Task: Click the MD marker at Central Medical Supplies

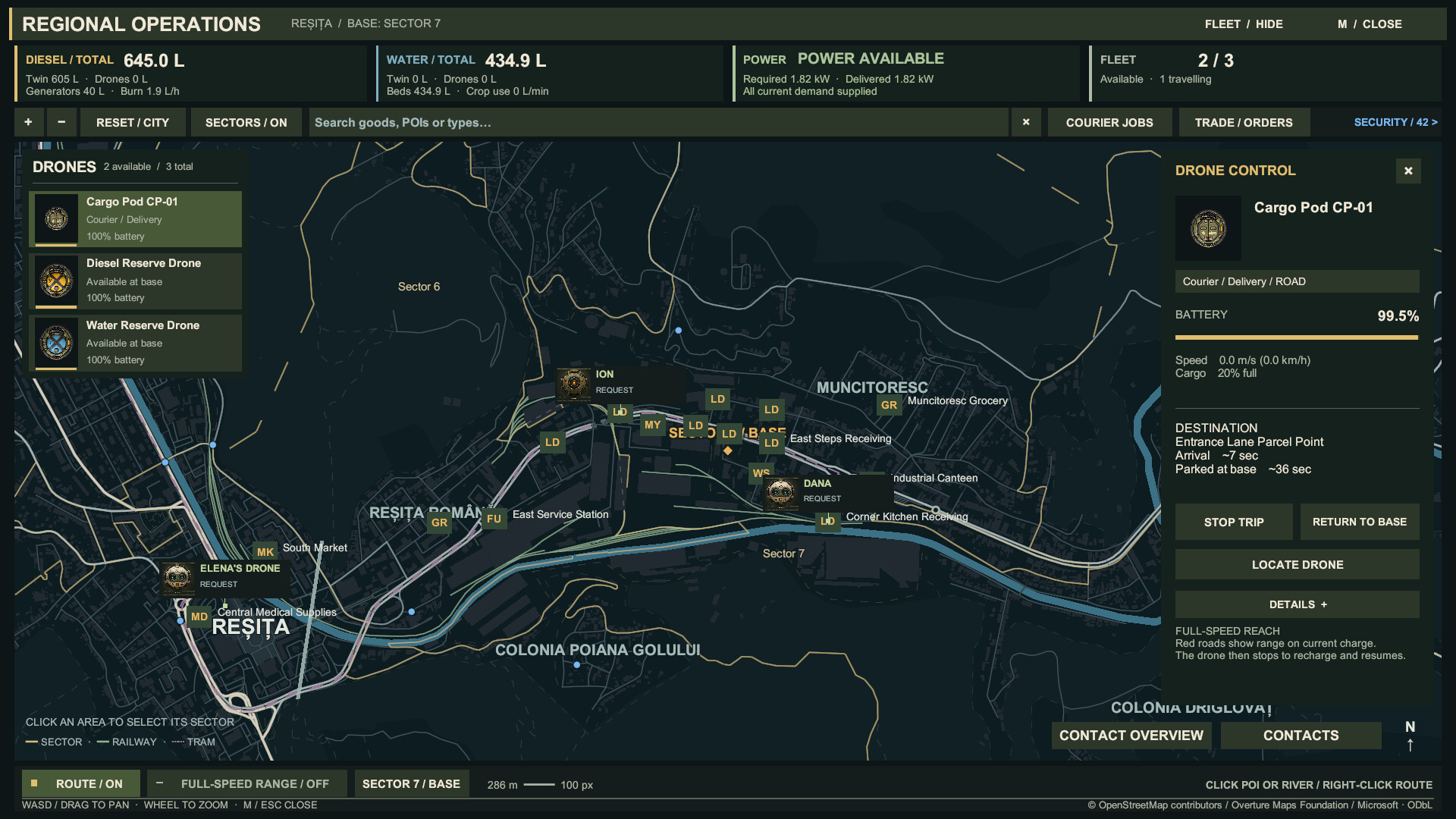Action: coord(199,617)
